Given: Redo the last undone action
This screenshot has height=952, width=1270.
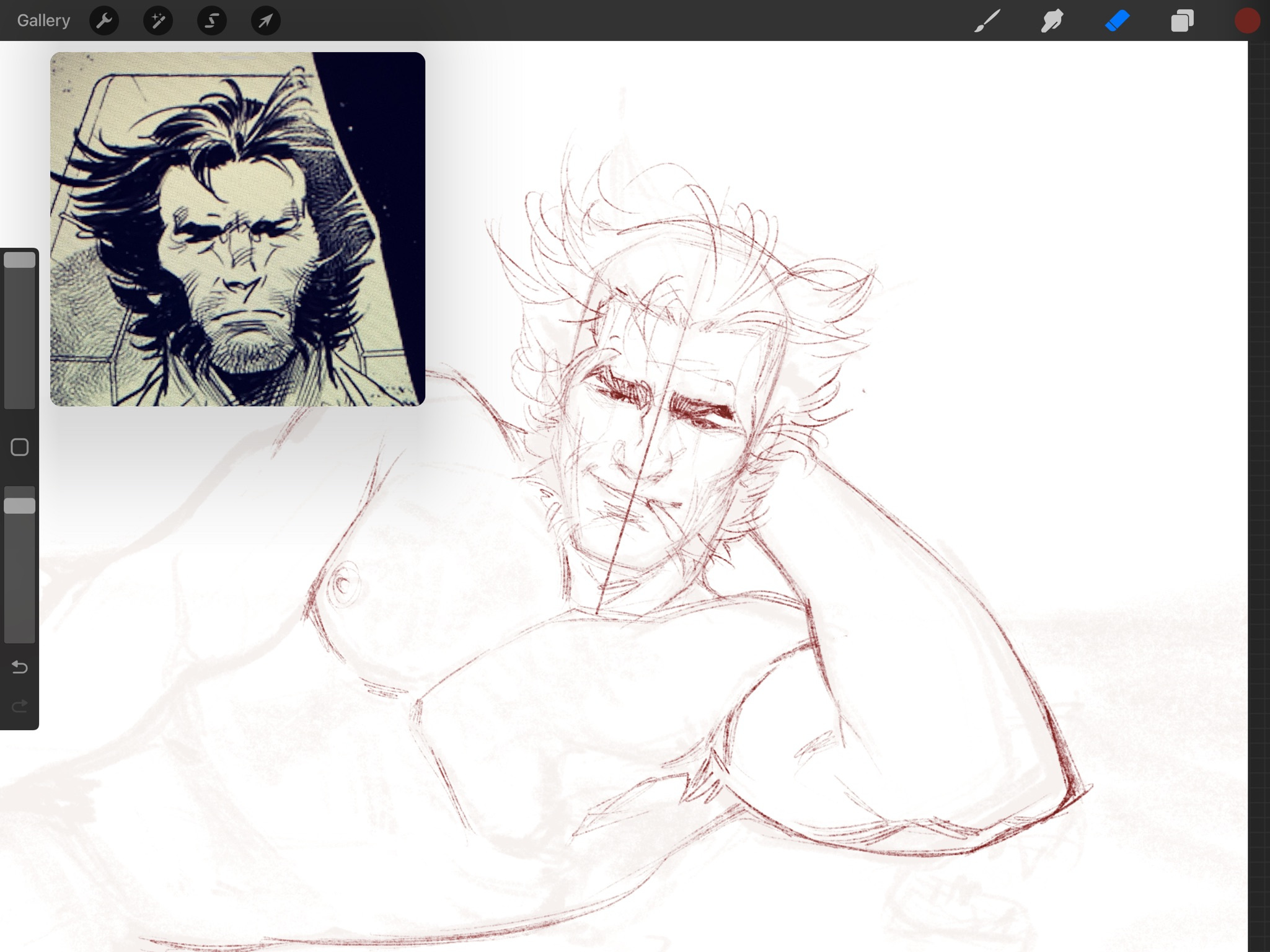Looking at the screenshot, I should point(20,706).
